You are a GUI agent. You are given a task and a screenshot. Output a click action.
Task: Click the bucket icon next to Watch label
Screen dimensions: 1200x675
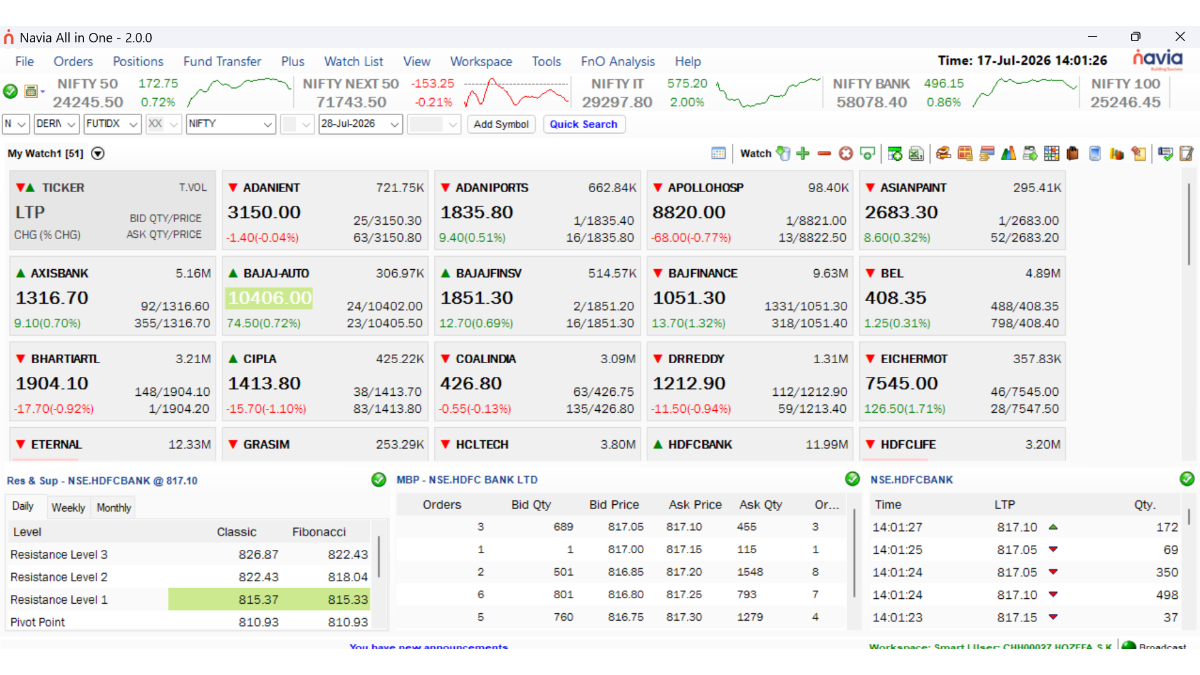coord(783,153)
